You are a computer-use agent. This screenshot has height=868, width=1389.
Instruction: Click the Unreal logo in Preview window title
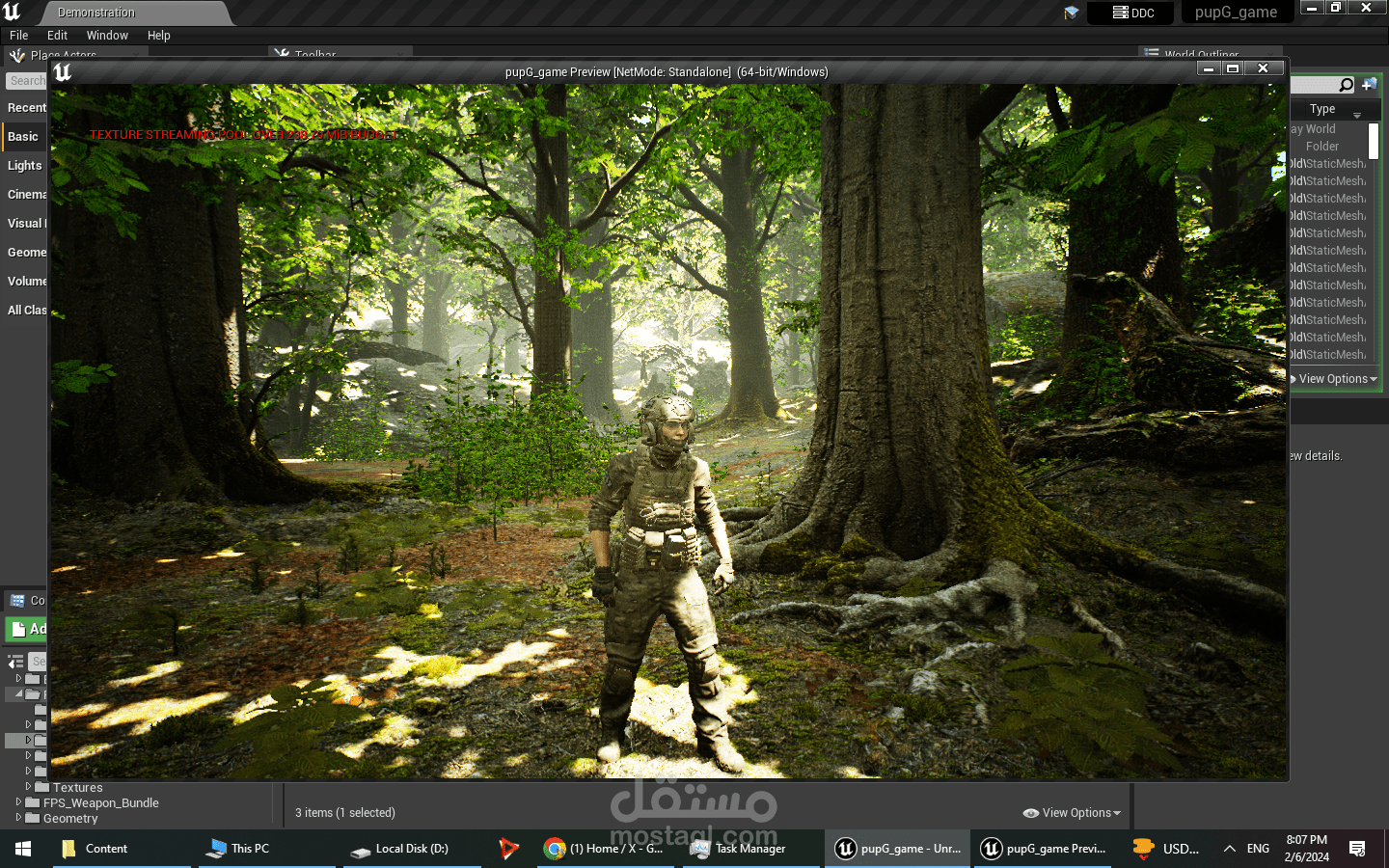(x=63, y=72)
